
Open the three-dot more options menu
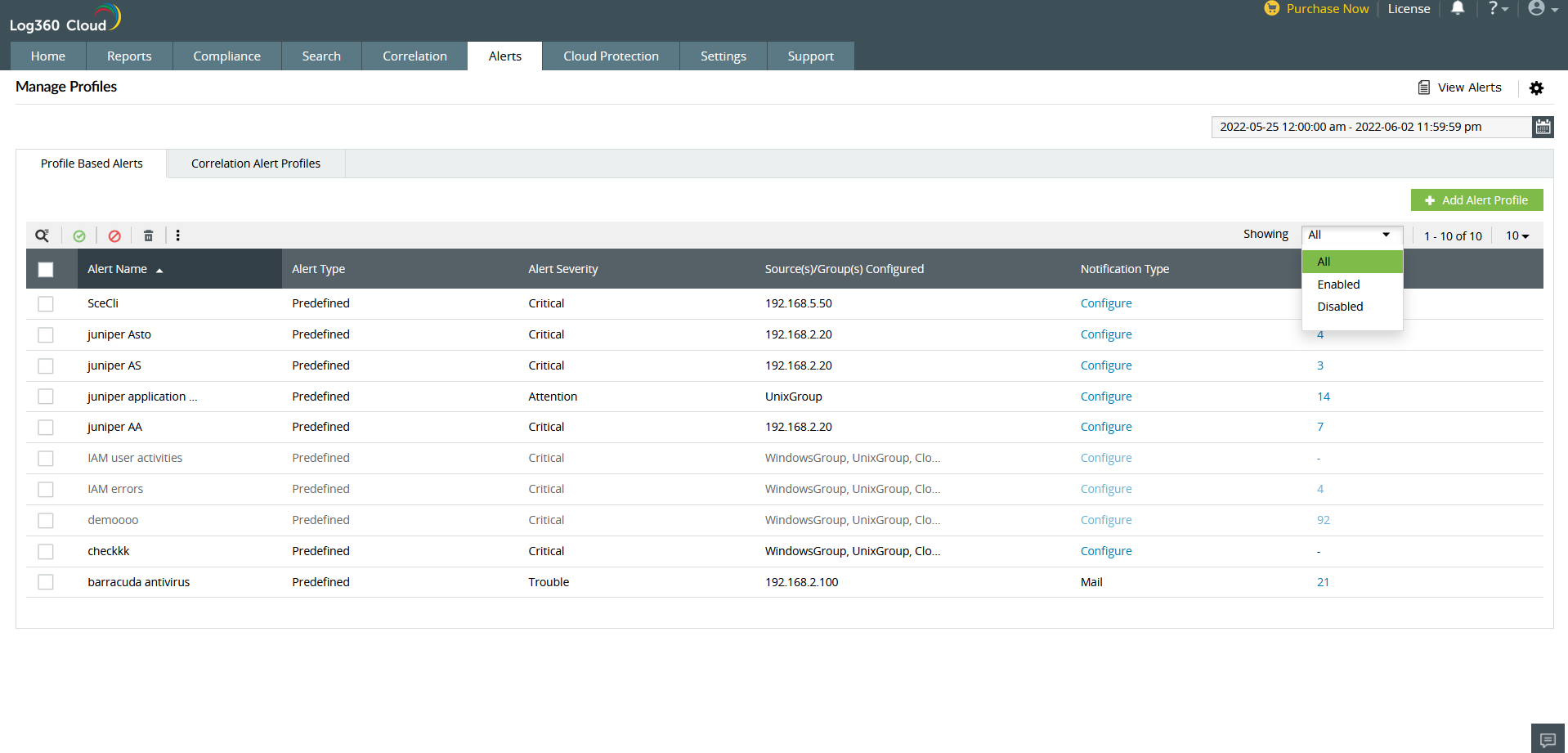[x=178, y=235]
